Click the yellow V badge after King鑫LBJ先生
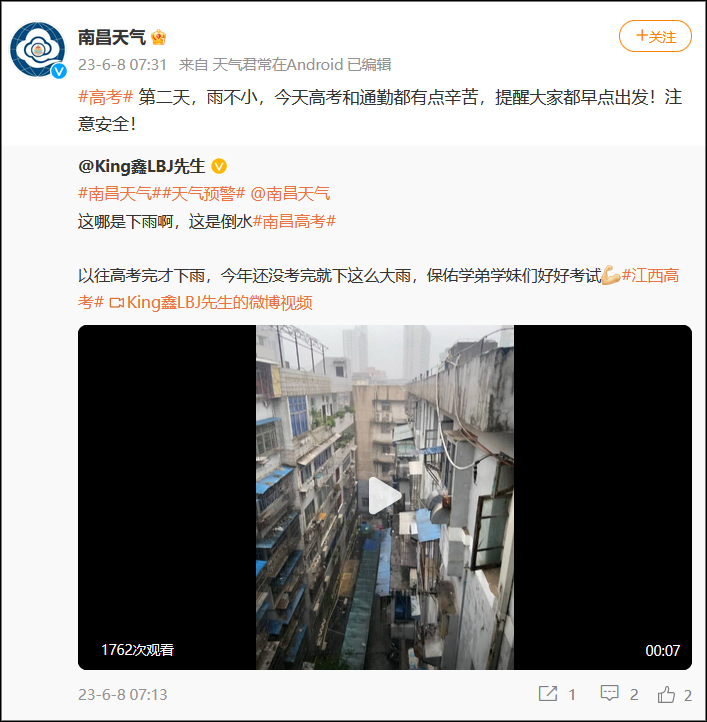The width and height of the screenshot is (707, 722). (219, 166)
